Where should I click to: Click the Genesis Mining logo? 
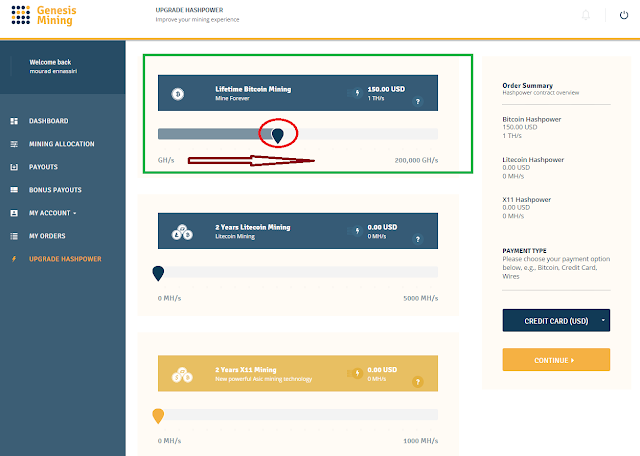44,15
